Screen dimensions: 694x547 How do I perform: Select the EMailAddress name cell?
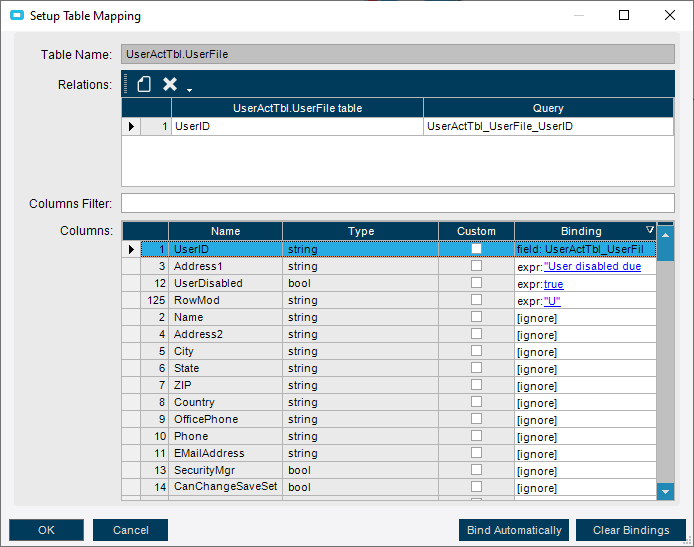click(225, 453)
